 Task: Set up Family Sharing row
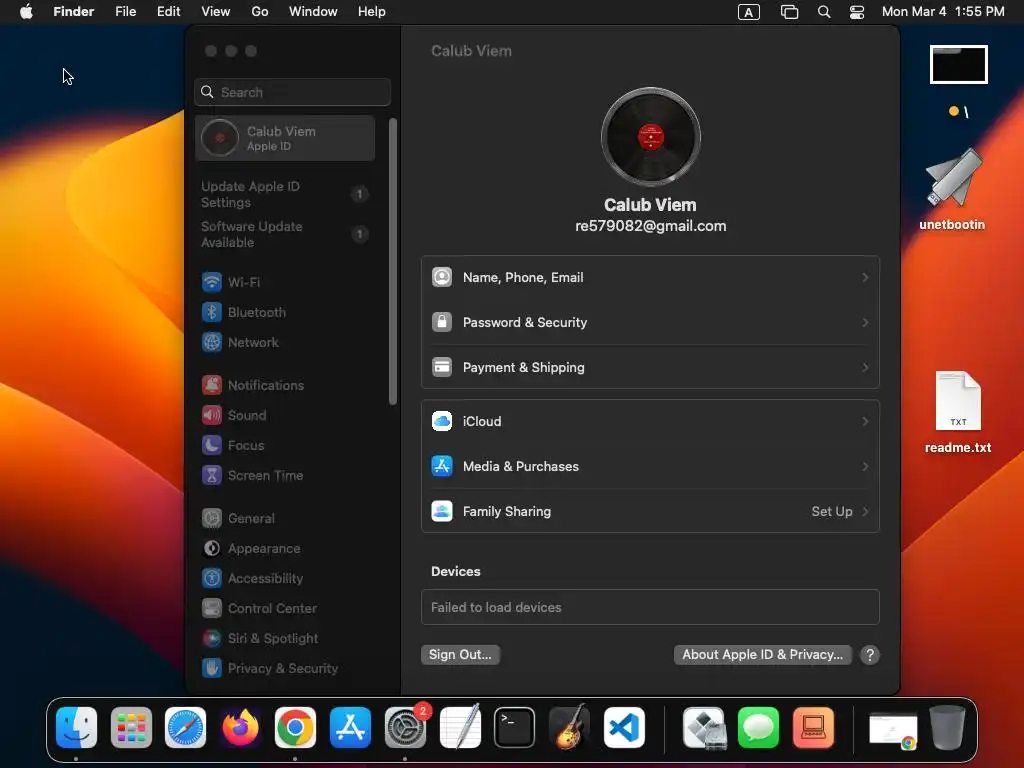[650, 512]
